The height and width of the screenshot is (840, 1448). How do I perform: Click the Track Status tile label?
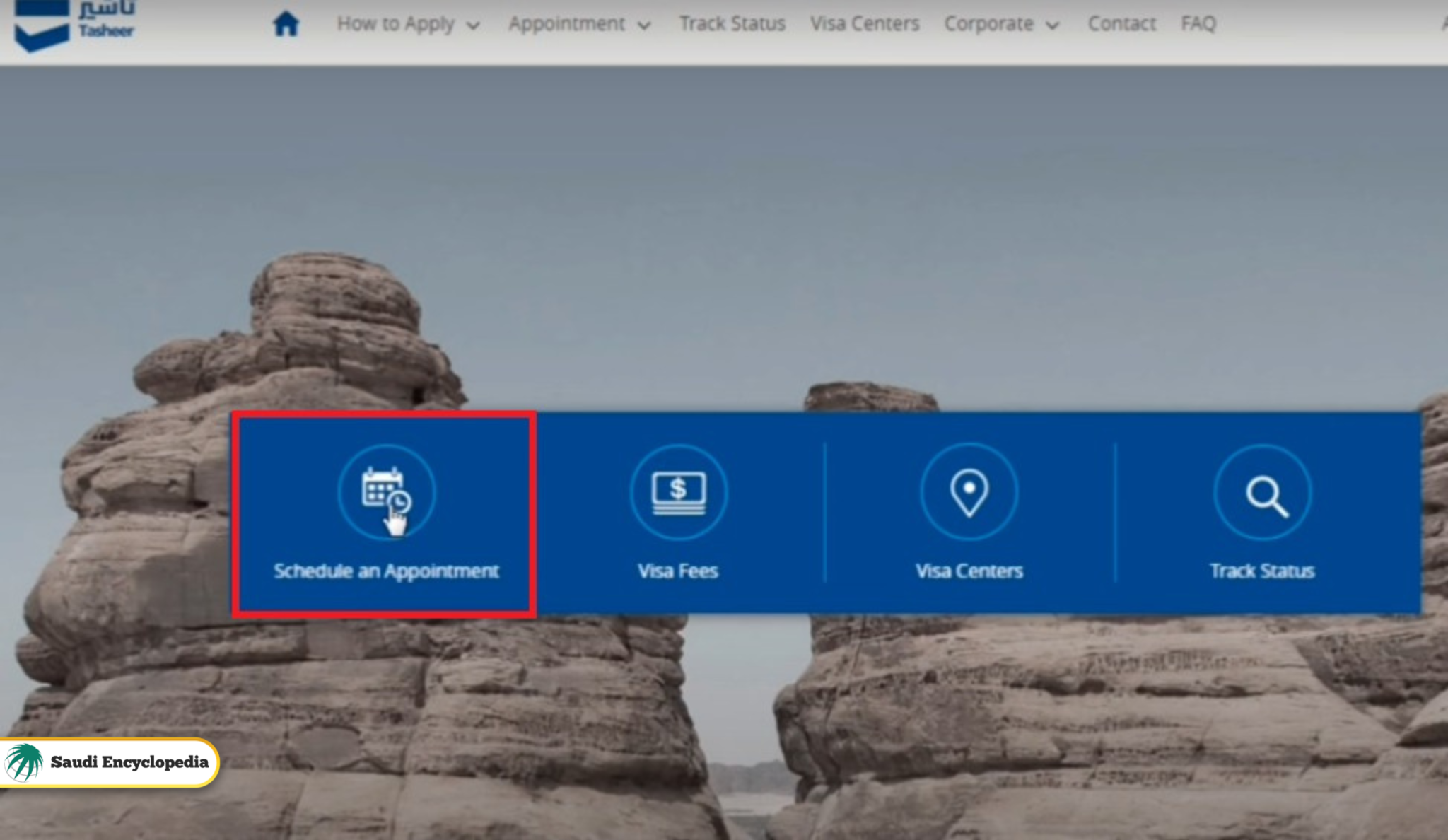tap(1262, 571)
